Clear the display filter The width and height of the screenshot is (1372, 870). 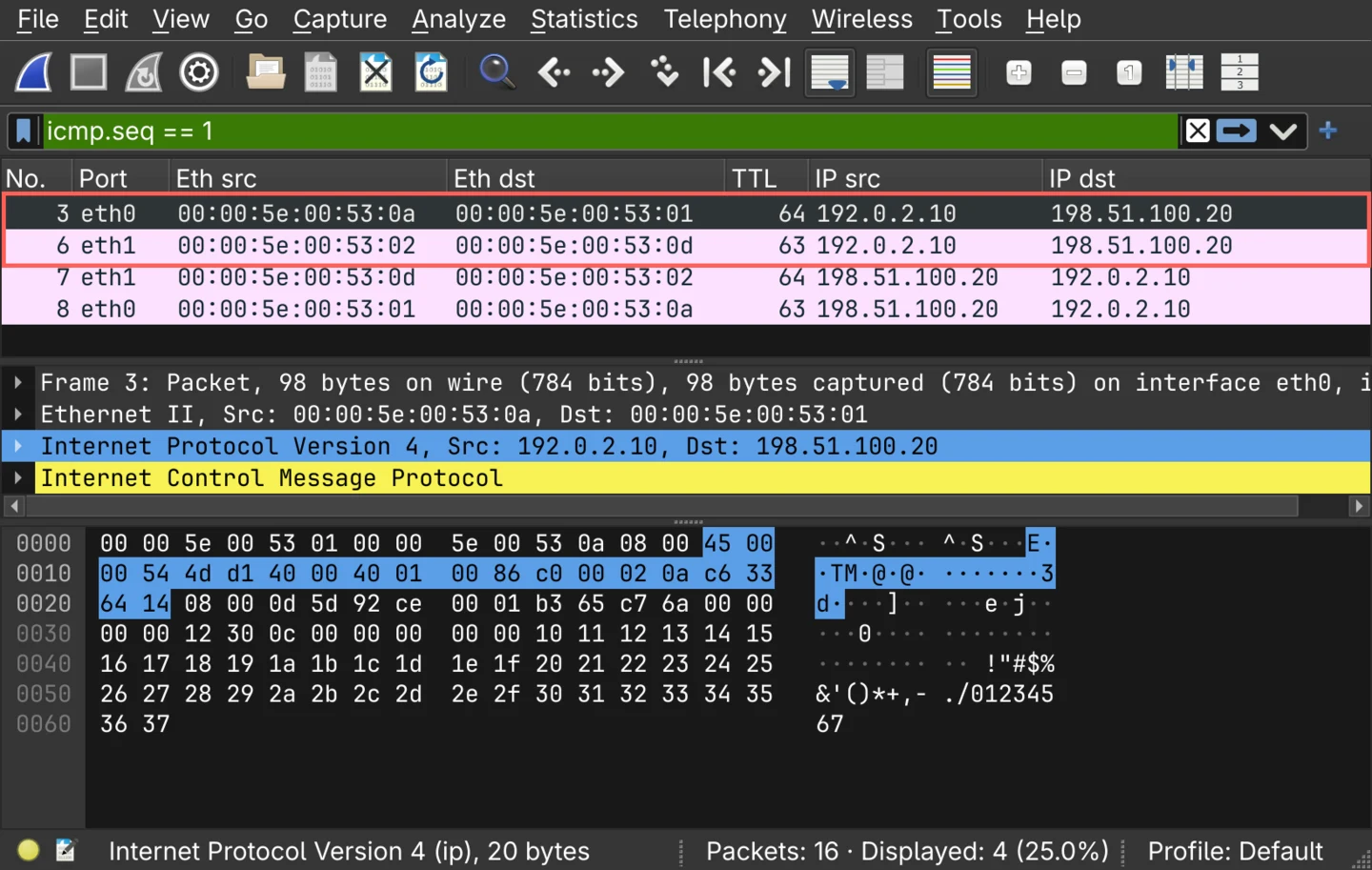tap(1198, 132)
